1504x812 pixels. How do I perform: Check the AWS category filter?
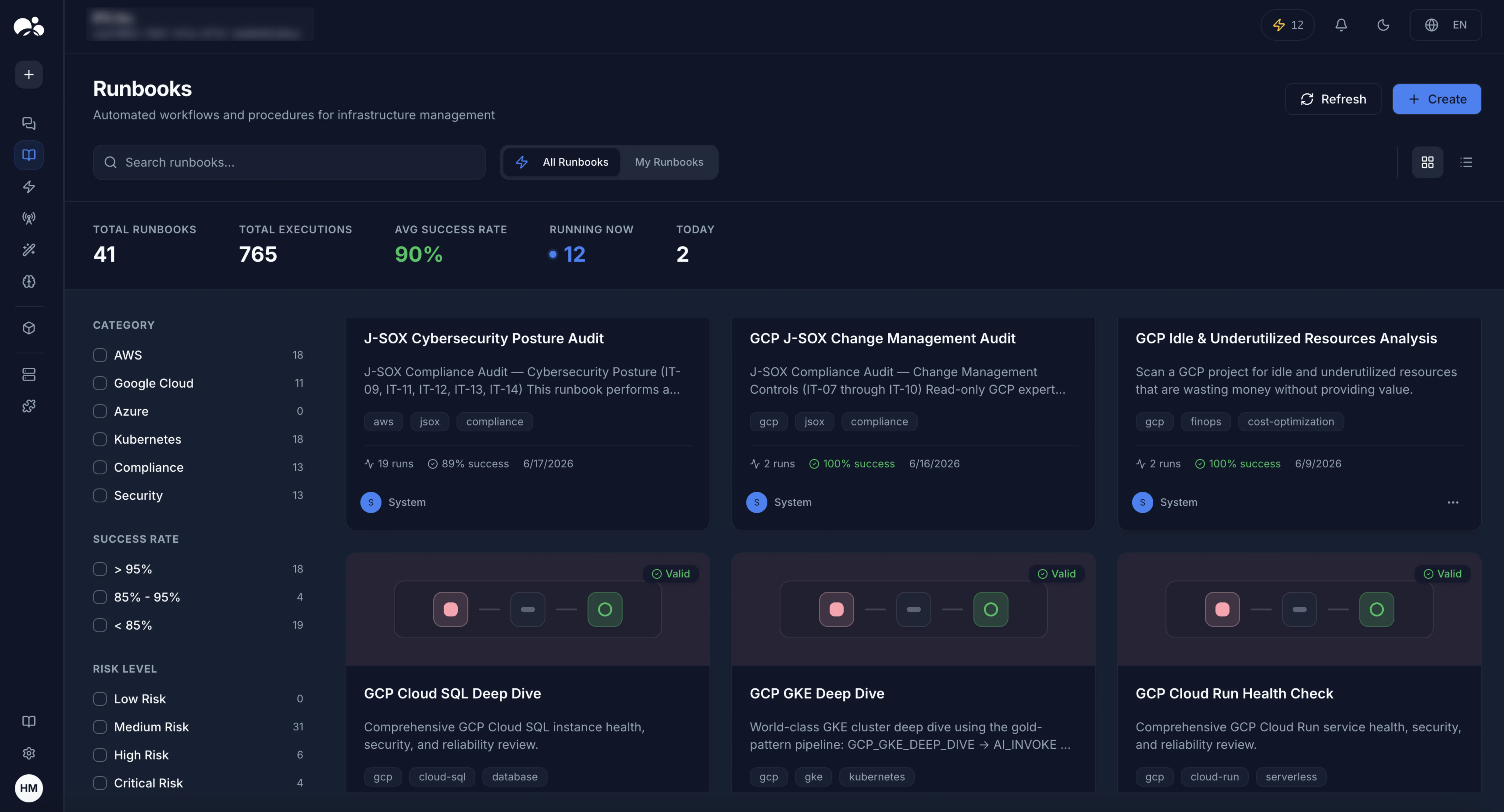pyautogui.click(x=100, y=355)
